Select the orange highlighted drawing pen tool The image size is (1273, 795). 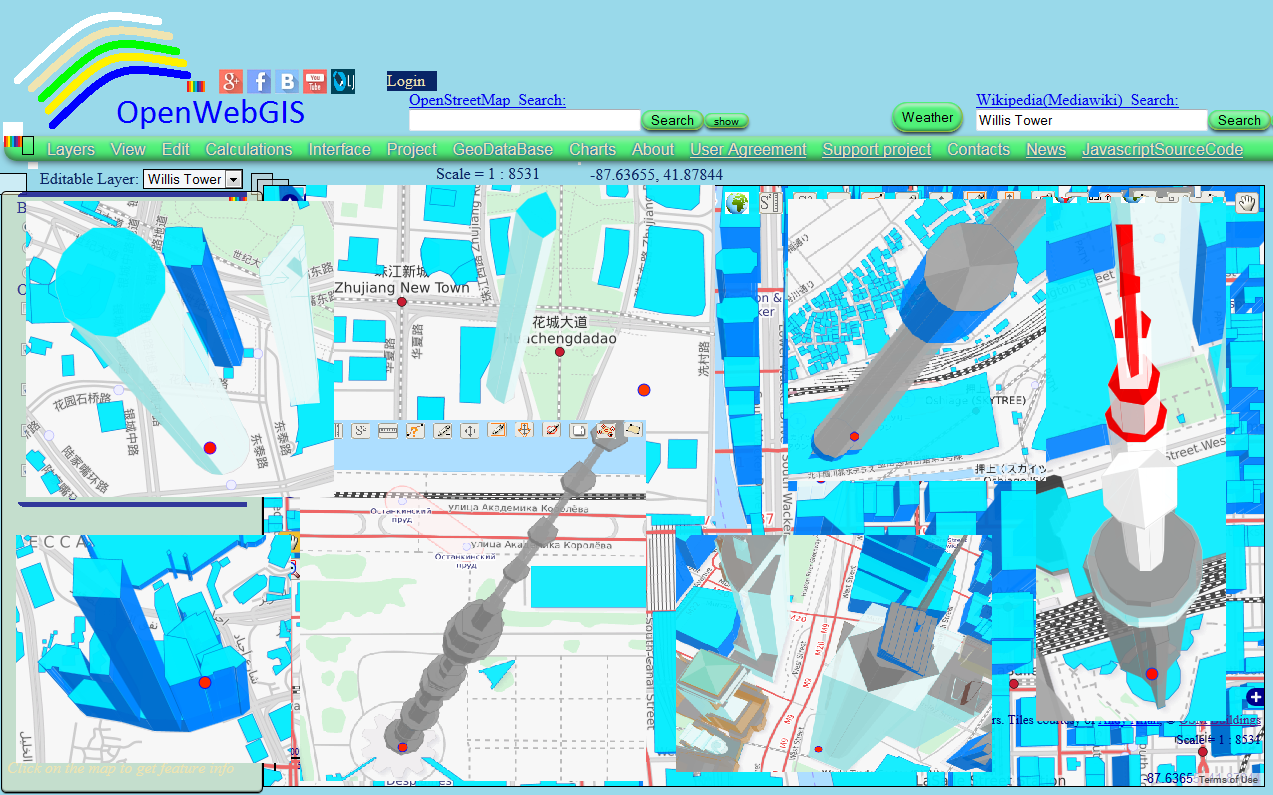click(497, 431)
